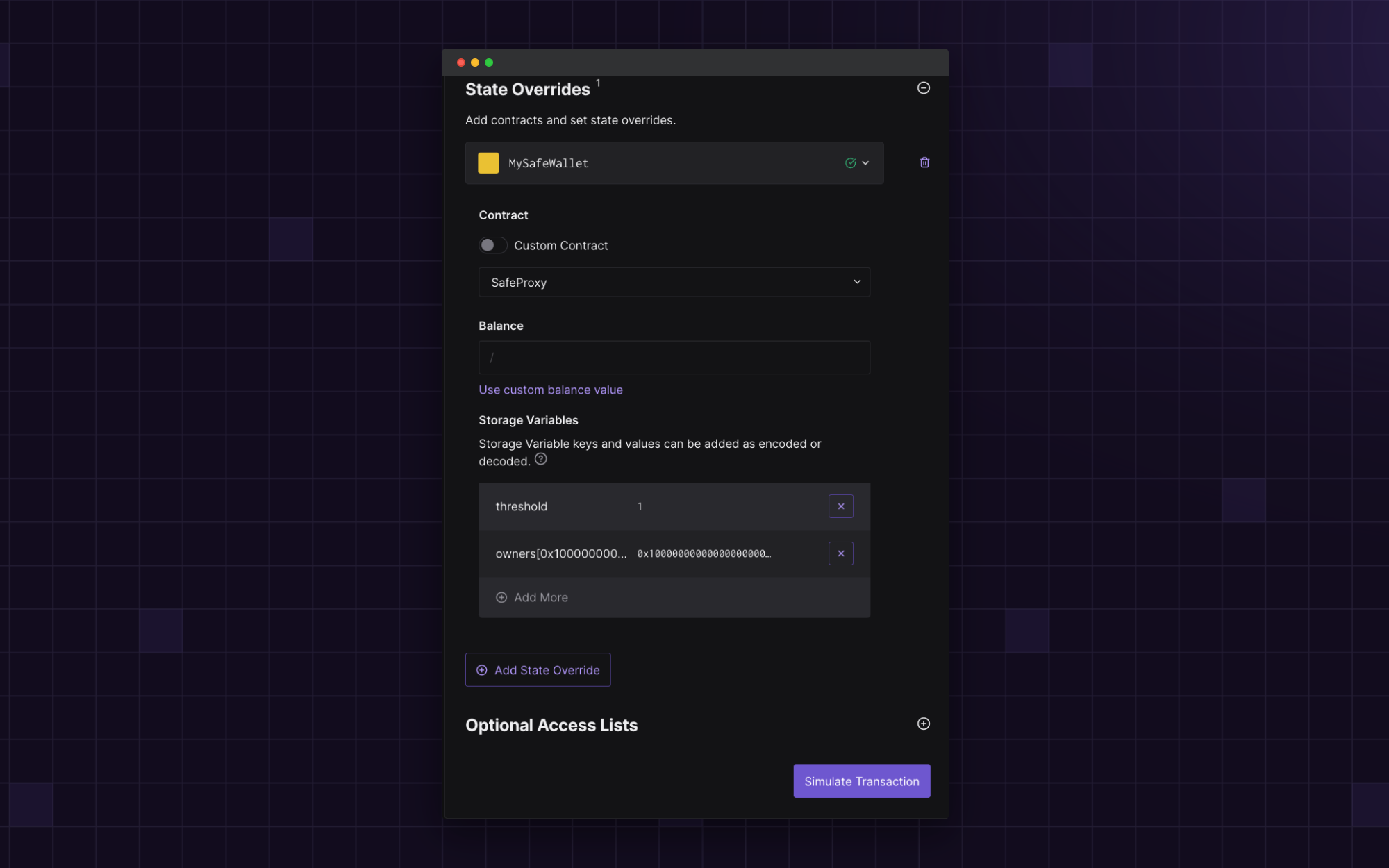Remove the threshold storage variable
Image resolution: width=1389 pixels, height=868 pixels.
[x=840, y=506]
